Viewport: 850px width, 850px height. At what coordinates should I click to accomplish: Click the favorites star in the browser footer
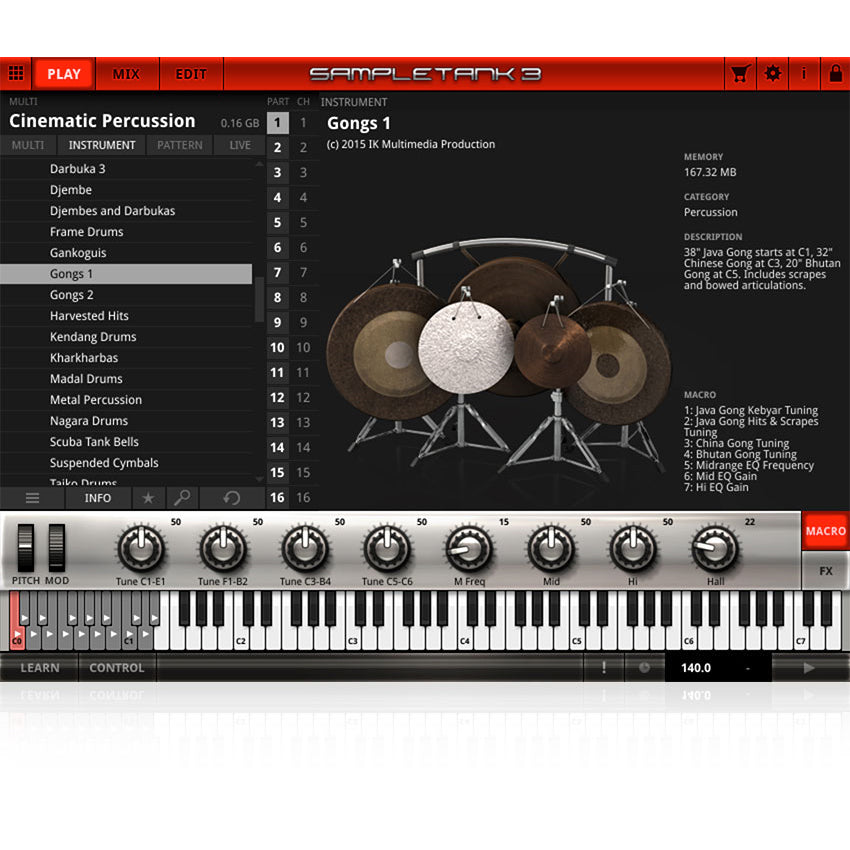click(x=149, y=497)
